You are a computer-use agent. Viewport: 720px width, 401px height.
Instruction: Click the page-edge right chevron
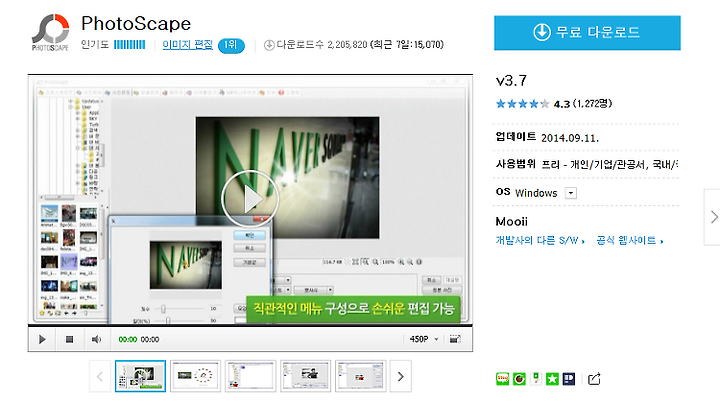[x=714, y=217]
